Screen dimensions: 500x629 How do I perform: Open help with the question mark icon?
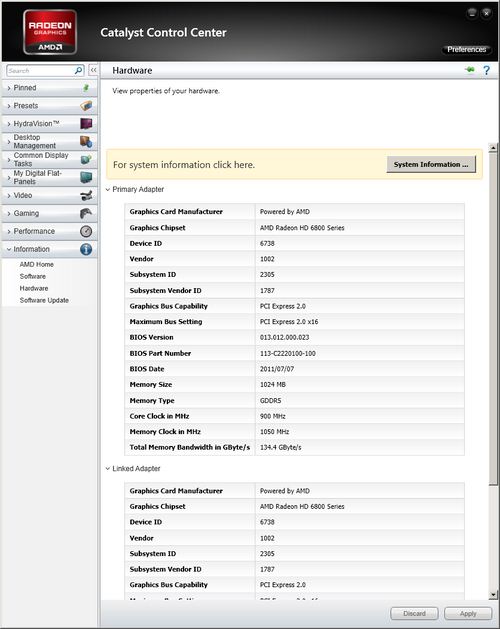[x=486, y=70]
